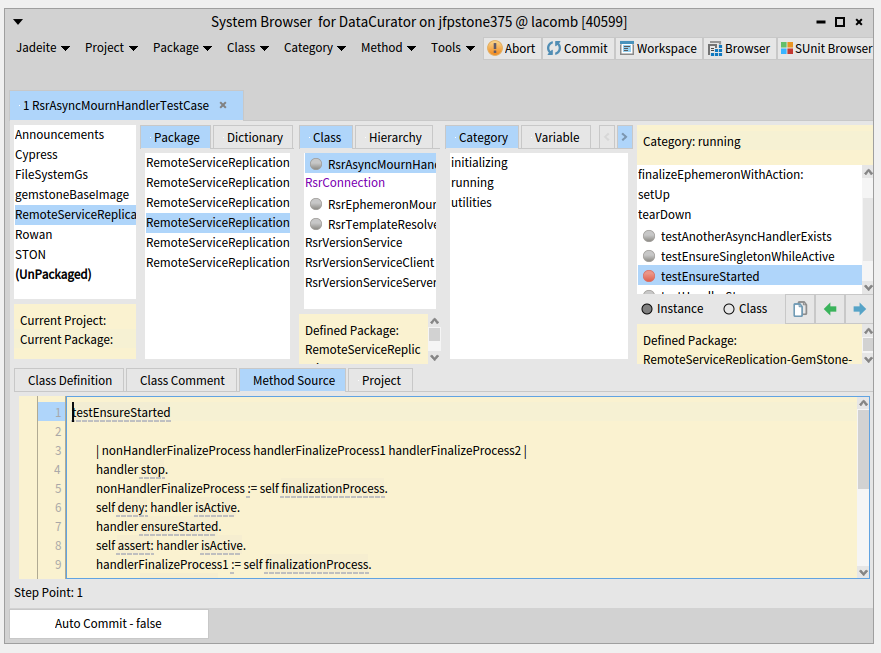Viewport: 881px width, 653px height.
Task: Open the Tools dropdown menu
Action: 453,48
